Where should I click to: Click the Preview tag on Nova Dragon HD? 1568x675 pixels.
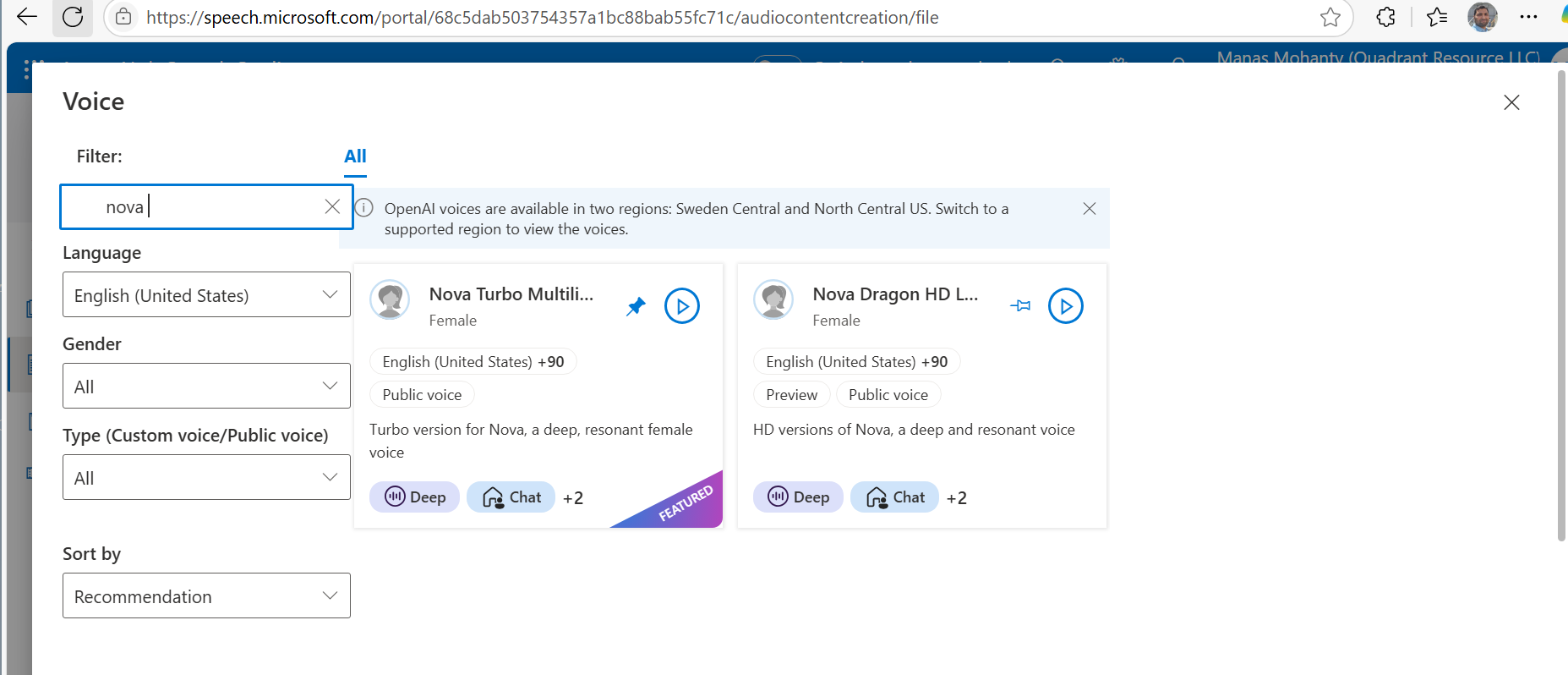pos(792,395)
